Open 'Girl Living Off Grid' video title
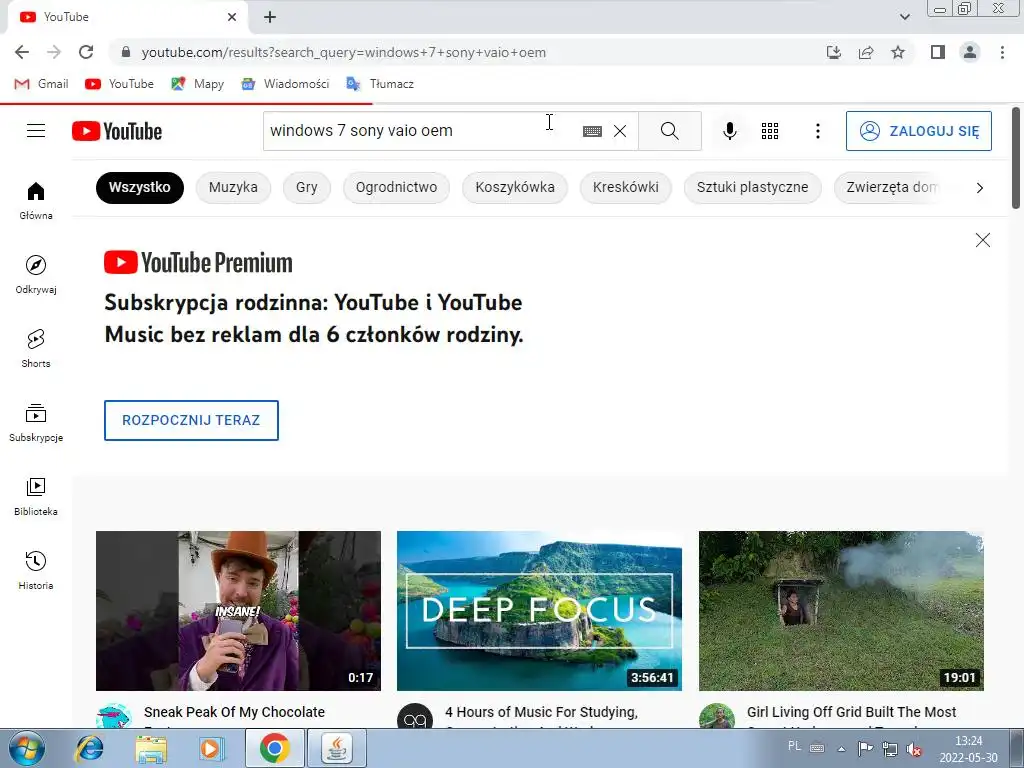This screenshot has width=1024, height=768. pyautogui.click(x=852, y=712)
